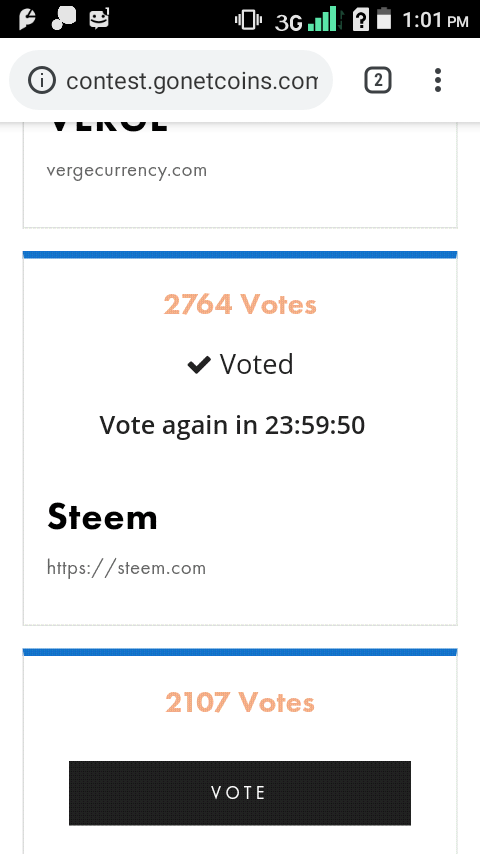Viewport: 480px width, 854px height.
Task: Tap the vibrate mode status icon
Action: coord(248,20)
